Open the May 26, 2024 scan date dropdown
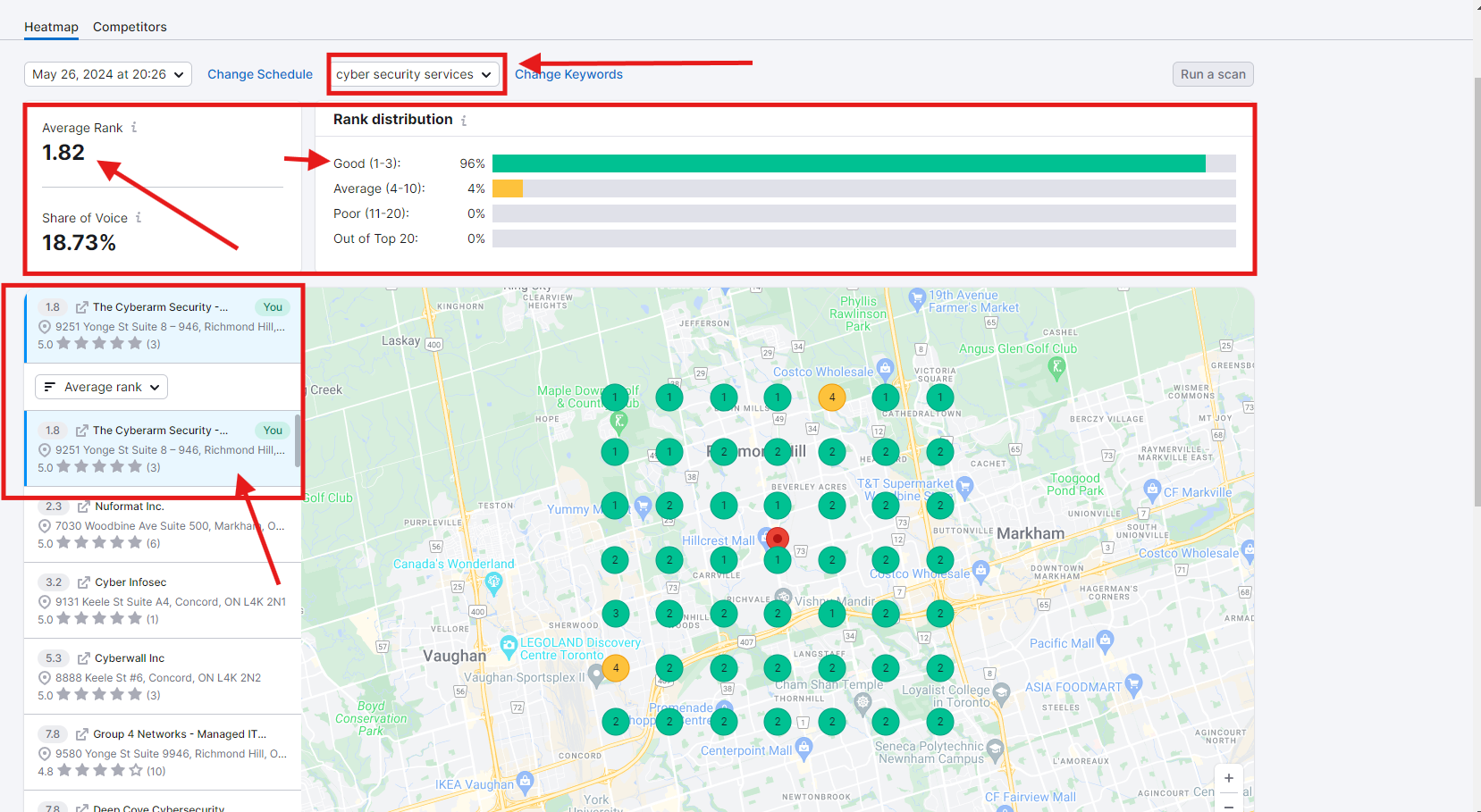Image resolution: width=1481 pixels, height=812 pixels. [107, 74]
